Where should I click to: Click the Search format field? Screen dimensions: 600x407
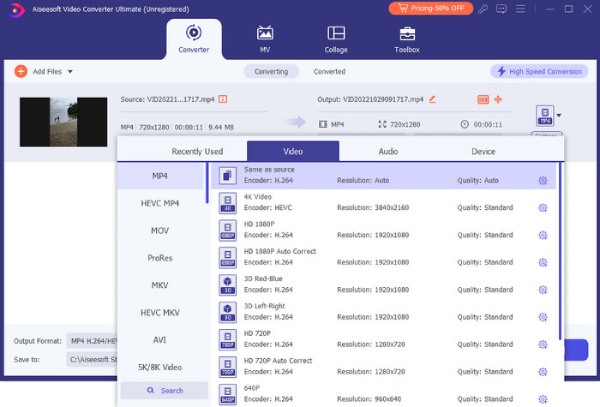coord(165,390)
